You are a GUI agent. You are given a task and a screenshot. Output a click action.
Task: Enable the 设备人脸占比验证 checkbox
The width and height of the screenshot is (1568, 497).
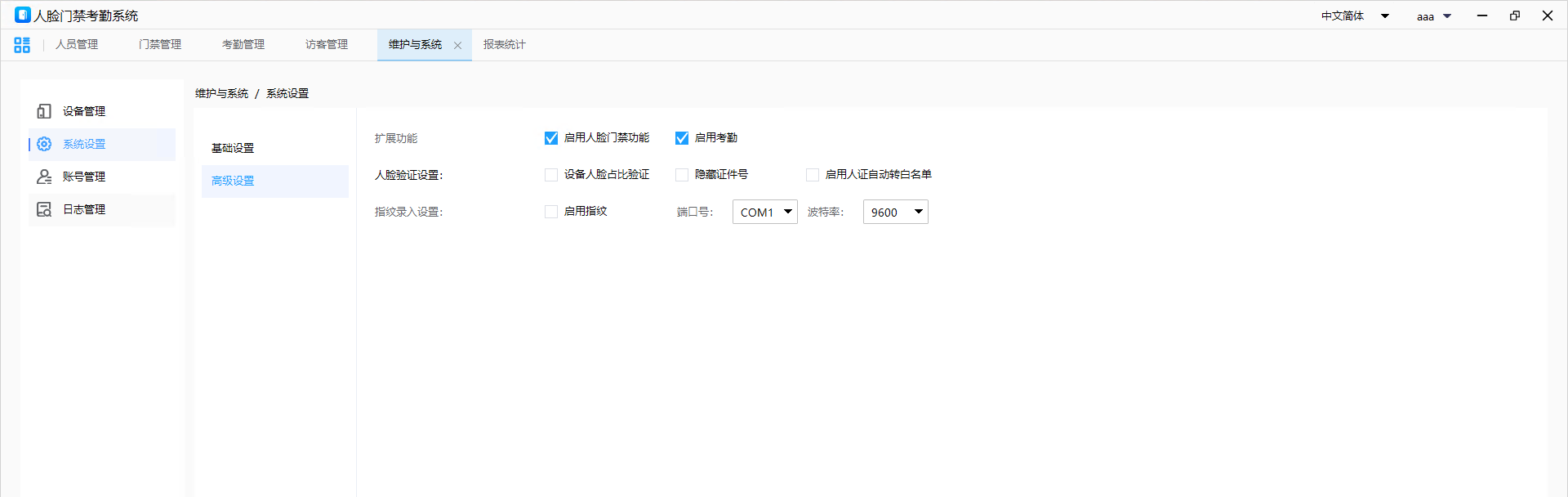551,175
